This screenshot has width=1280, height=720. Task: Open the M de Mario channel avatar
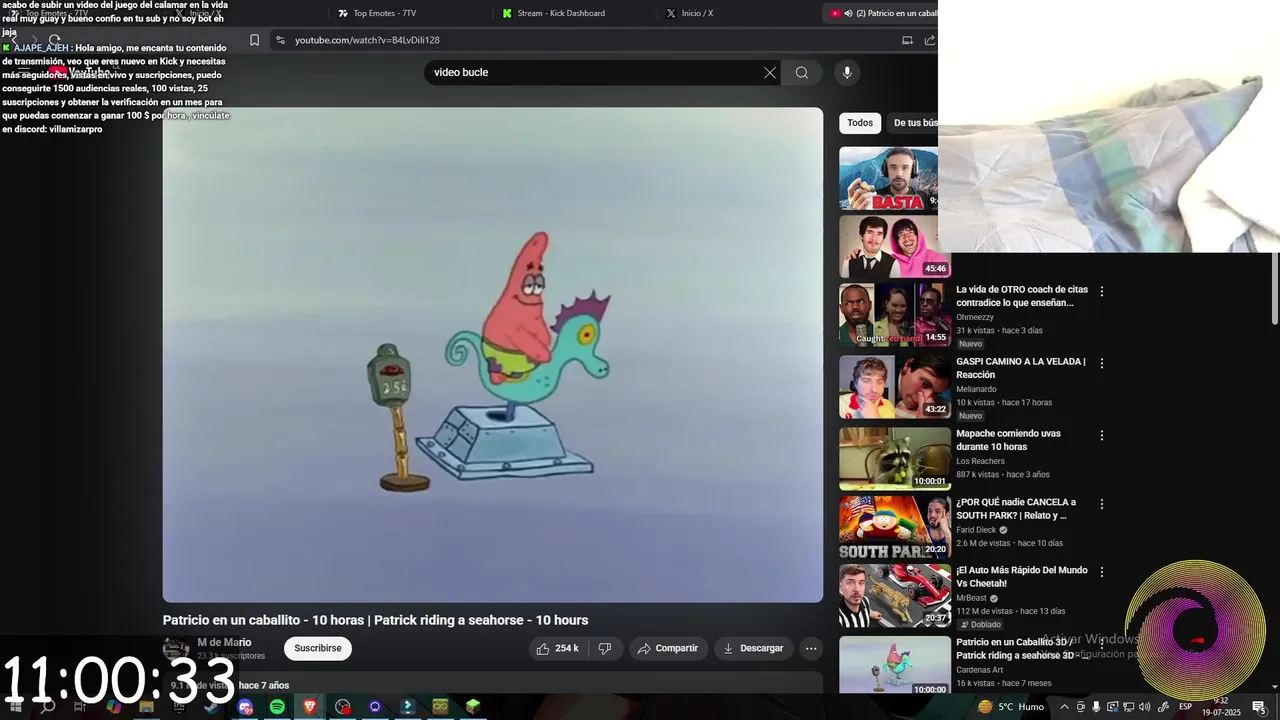point(176,648)
